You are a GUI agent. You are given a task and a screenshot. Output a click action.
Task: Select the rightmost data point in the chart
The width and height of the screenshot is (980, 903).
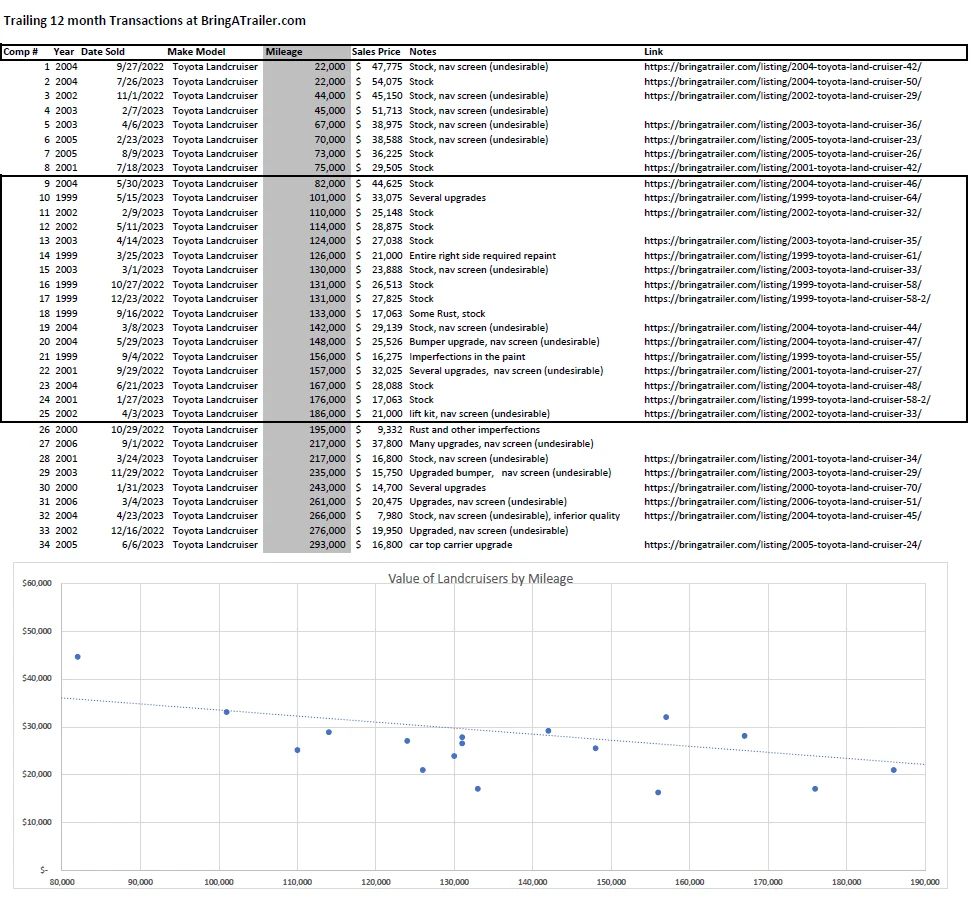point(893,770)
